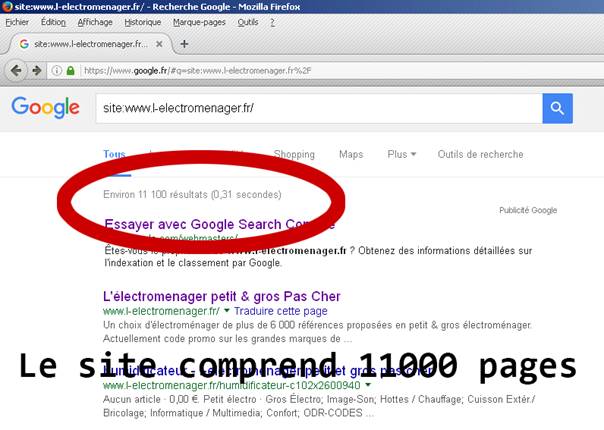Expand the arrow after humidificateur result URL
Viewport: 604px width, 430px height.
pos(368,384)
